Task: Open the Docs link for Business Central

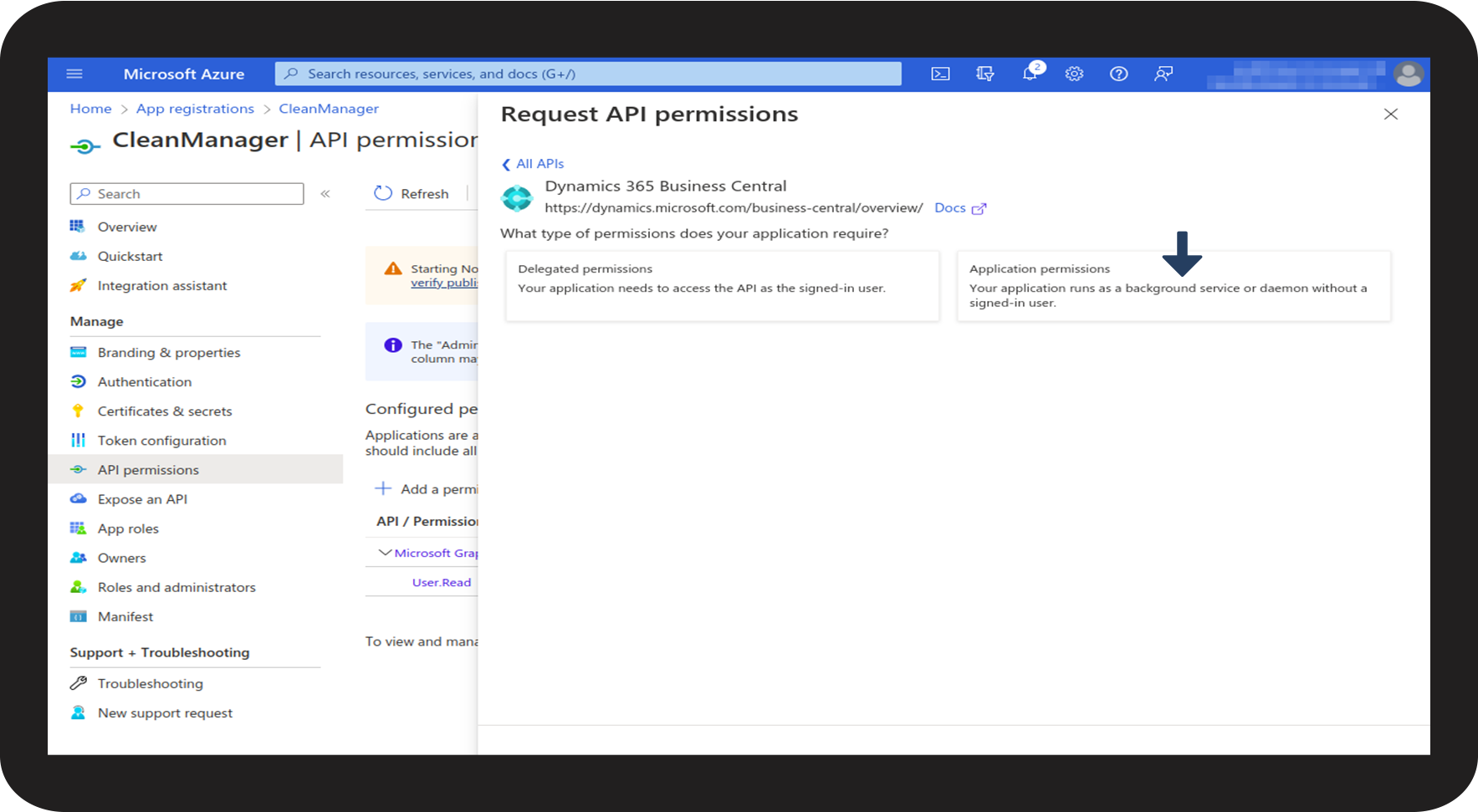Action: (950, 208)
